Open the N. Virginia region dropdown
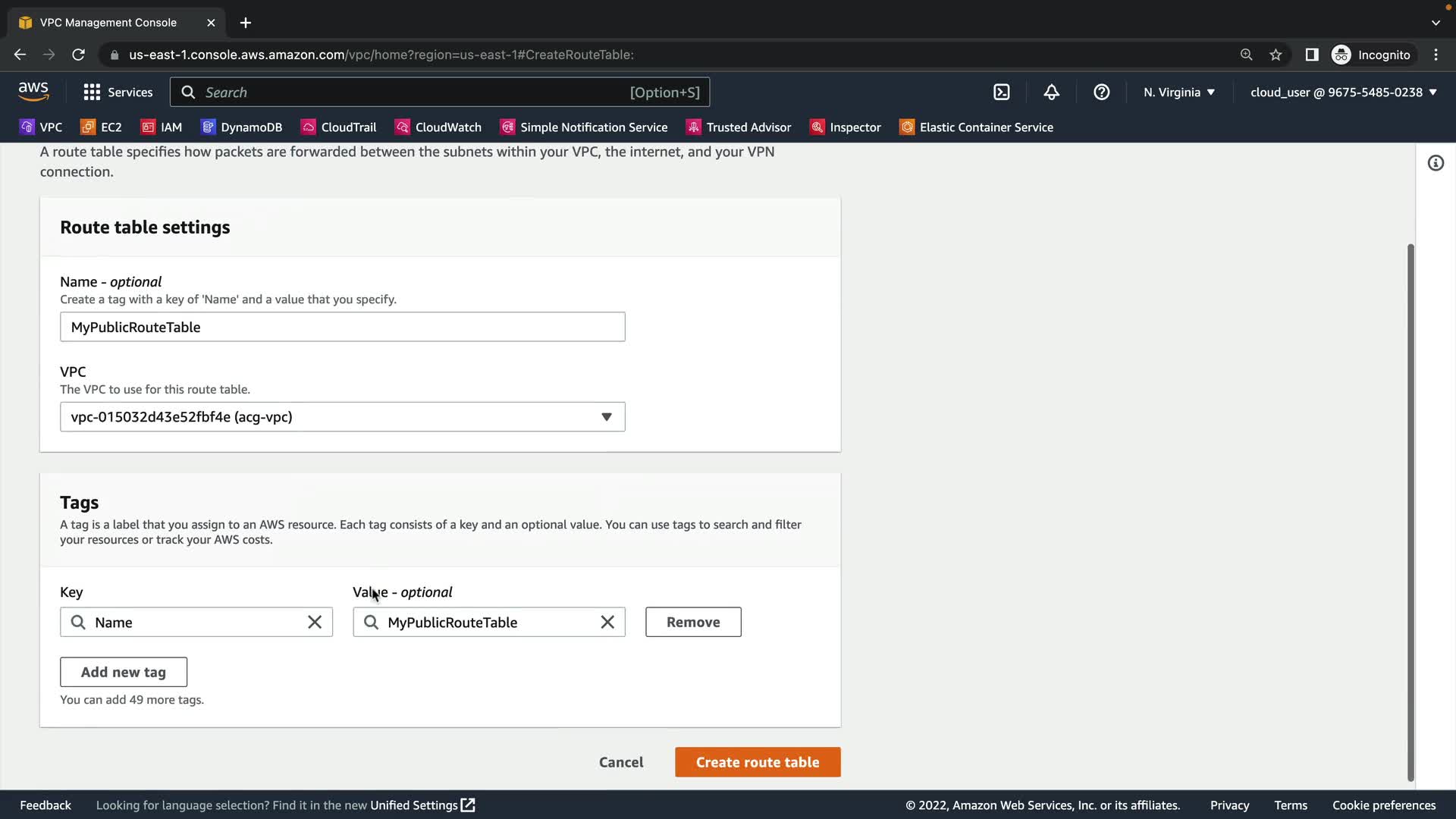 [1179, 93]
